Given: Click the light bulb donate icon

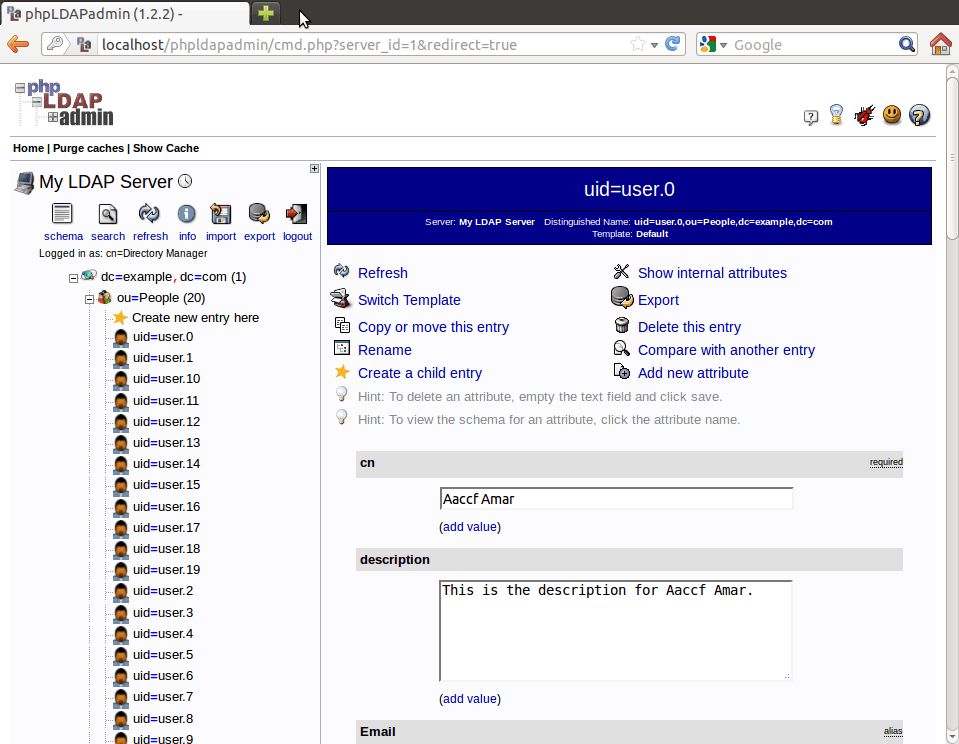Looking at the screenshot, I should (x=835, y=115).
